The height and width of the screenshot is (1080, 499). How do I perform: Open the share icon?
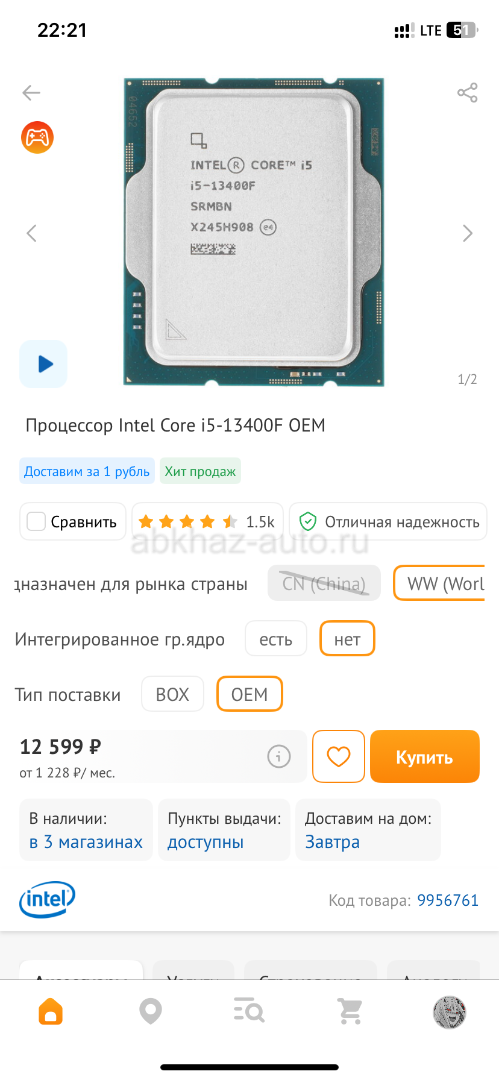click(x=467, y=92)
